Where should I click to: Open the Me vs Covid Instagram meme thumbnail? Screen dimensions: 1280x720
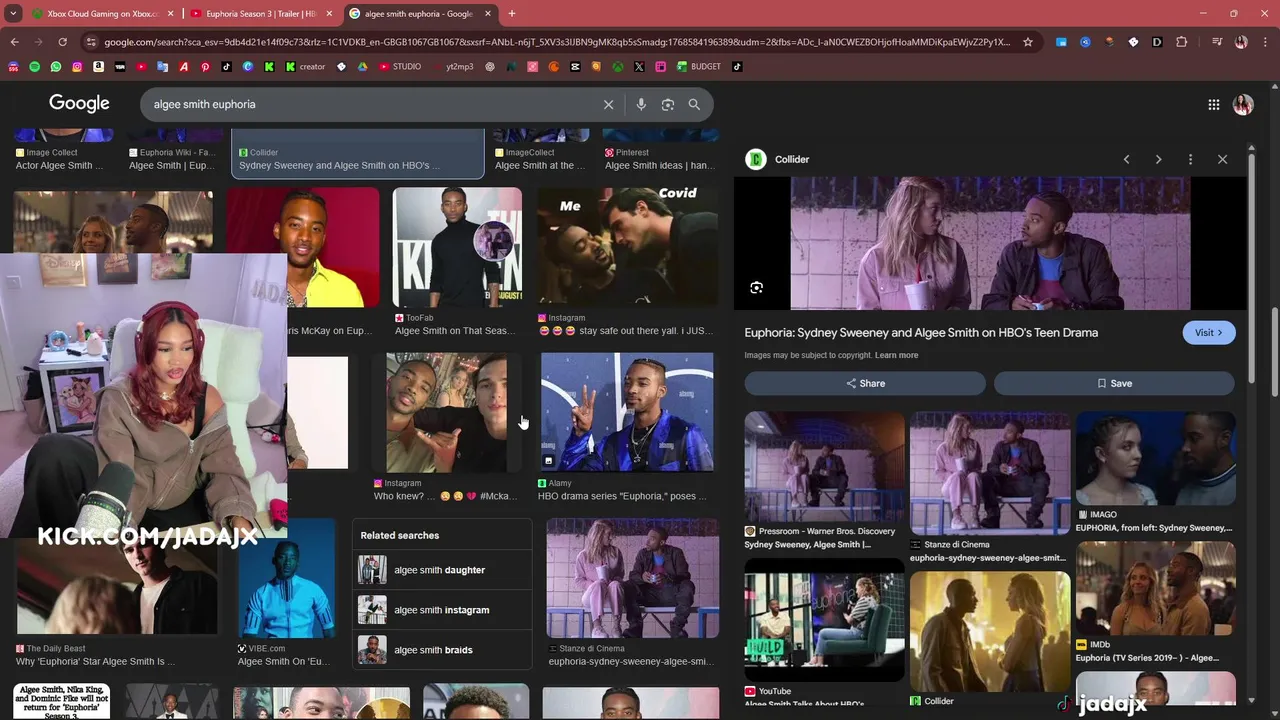(627, 247)
